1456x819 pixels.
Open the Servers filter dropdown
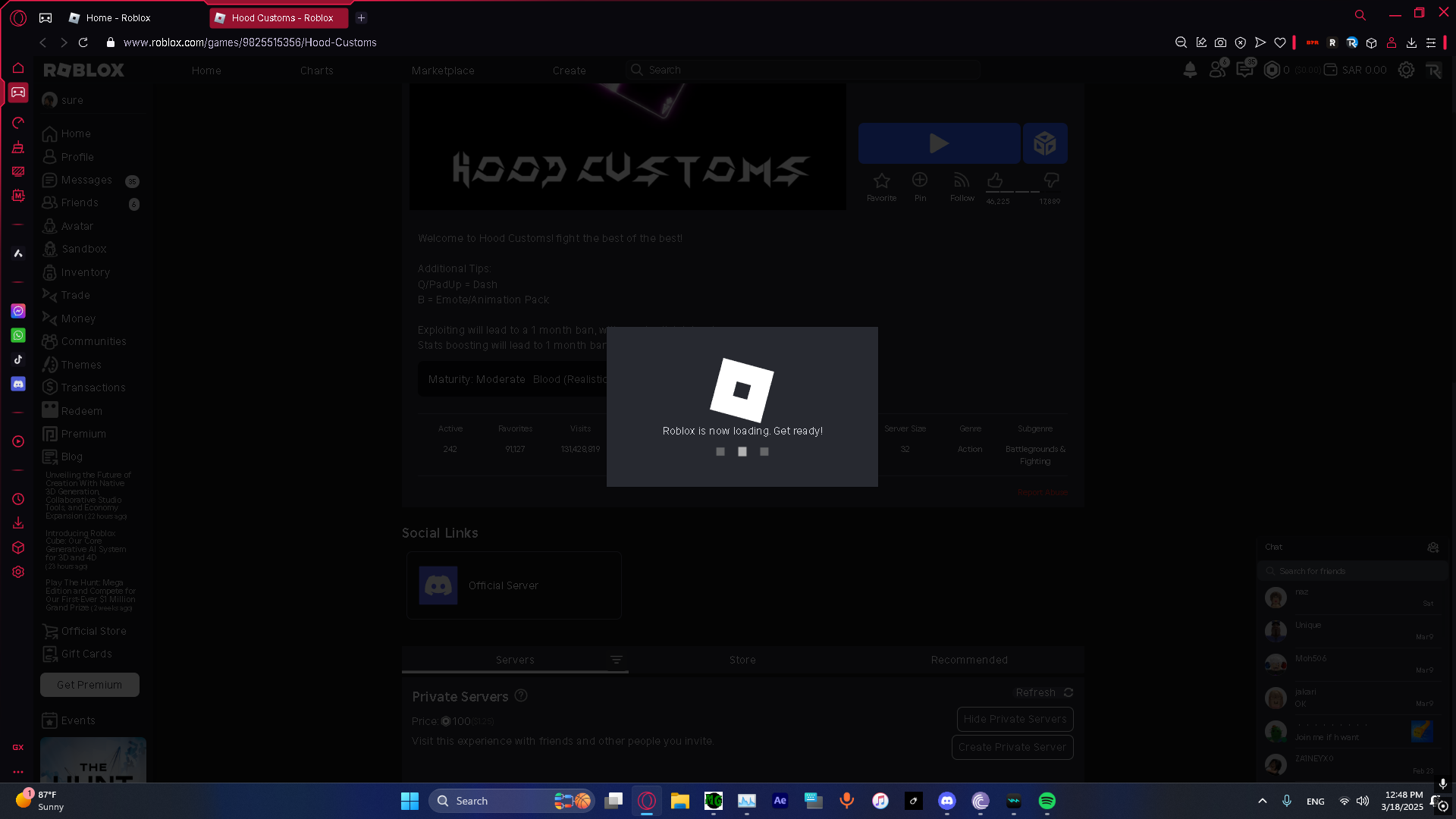point(617,660)
